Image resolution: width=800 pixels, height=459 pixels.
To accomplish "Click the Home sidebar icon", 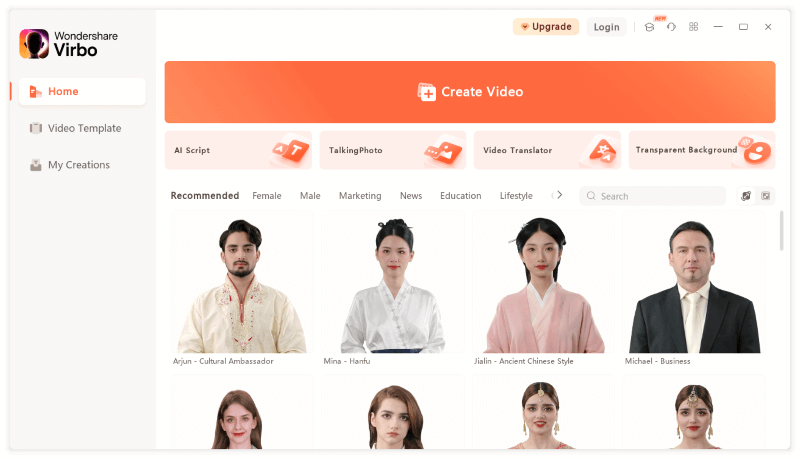I will (x=35, y=92).
